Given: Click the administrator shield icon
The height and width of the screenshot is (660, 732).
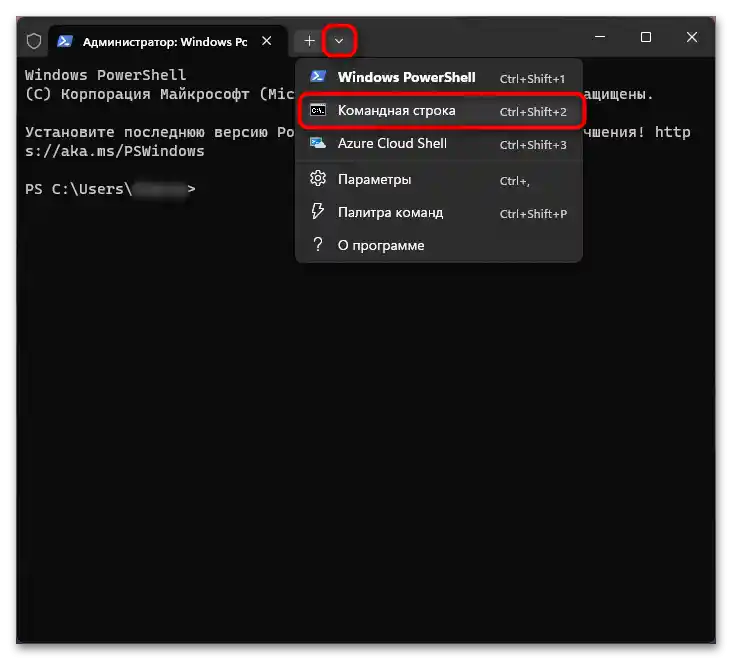Looking at the screenshot, I should (34, 41).
